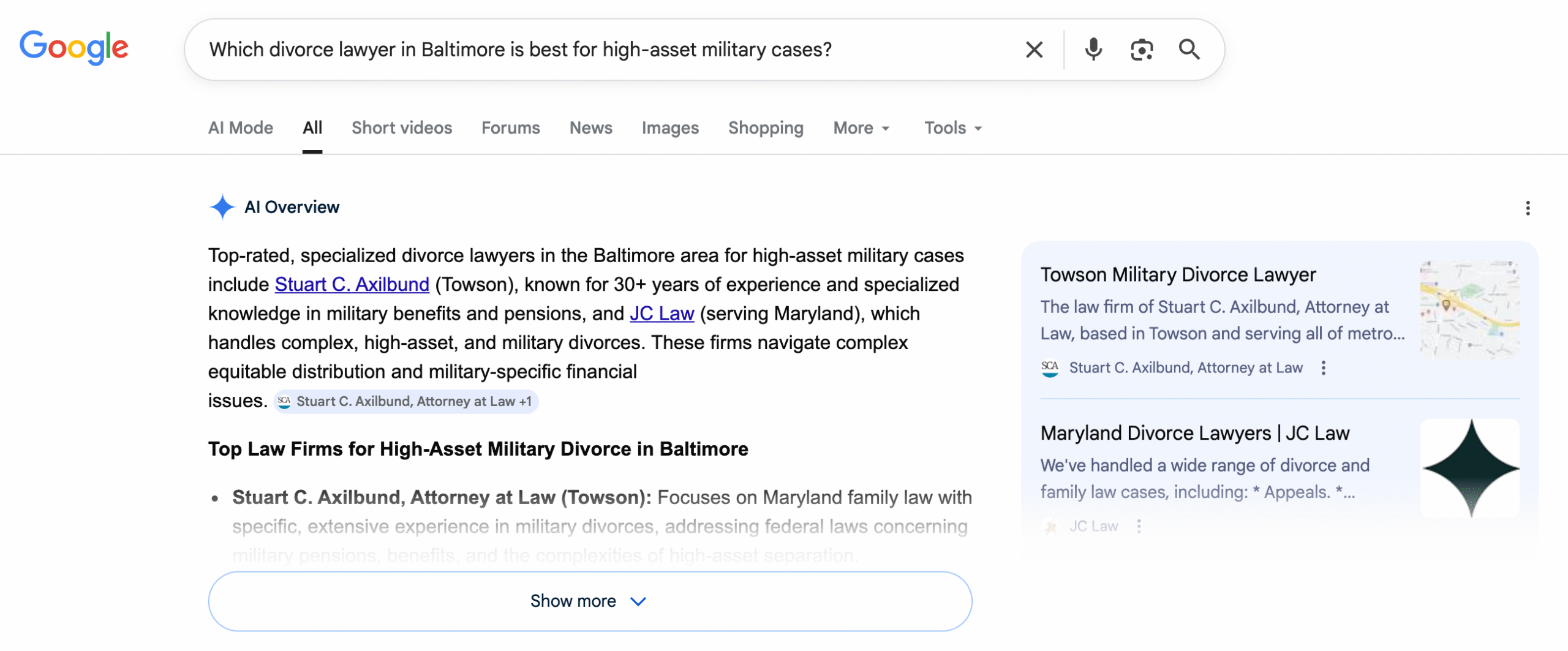Click the Google logo

tap(73, 48)
